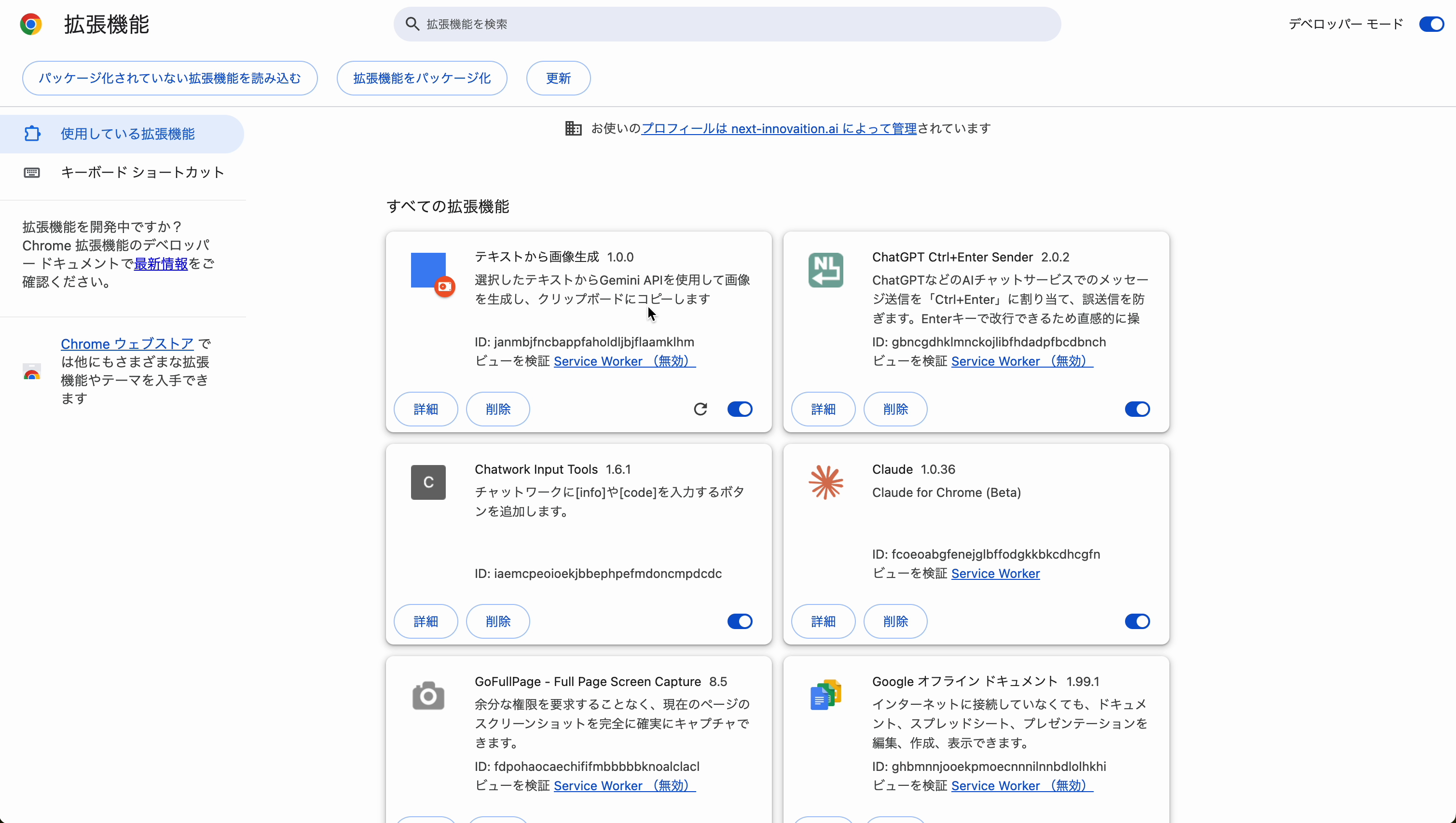Click the Chrome logo at top left
Viewport: 1456px width, 823px height.
pos(31,24)
